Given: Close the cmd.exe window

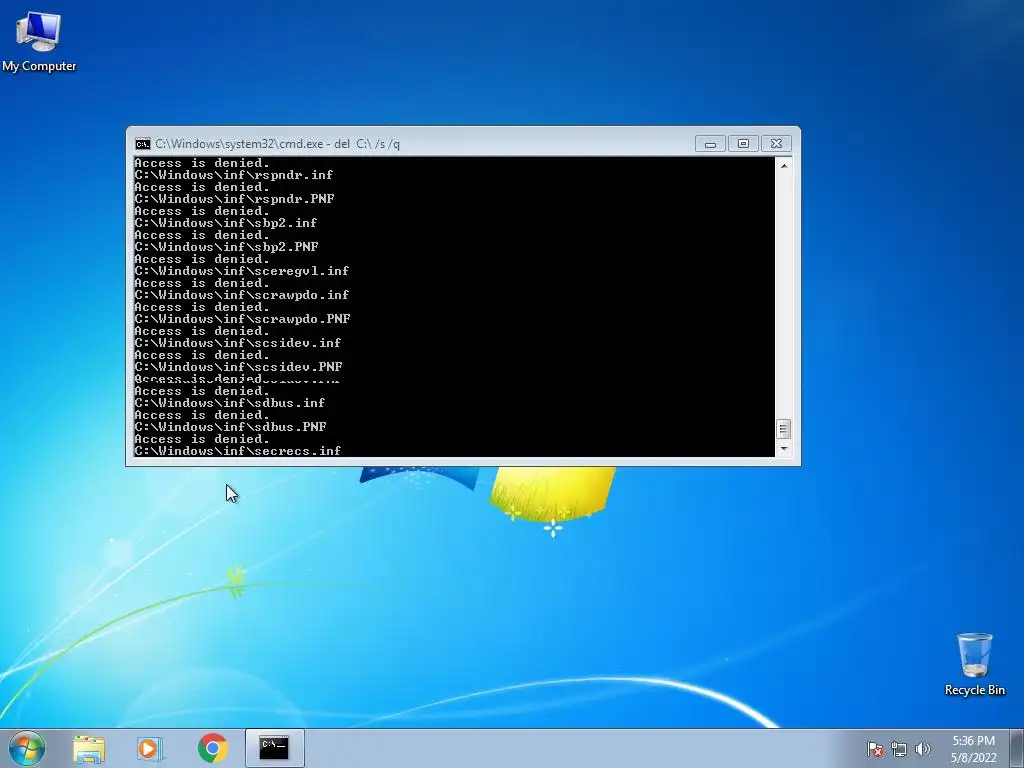Looking at the screenshot, I should pos(776,144).
